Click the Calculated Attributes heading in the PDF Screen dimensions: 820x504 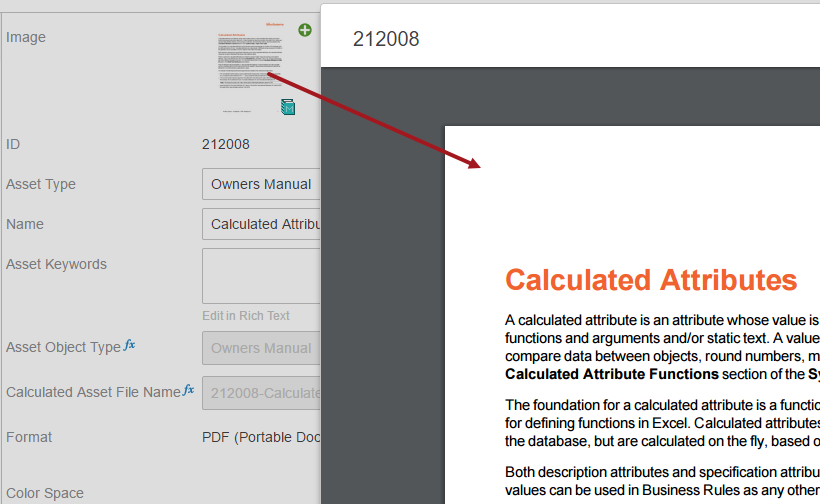651,280
